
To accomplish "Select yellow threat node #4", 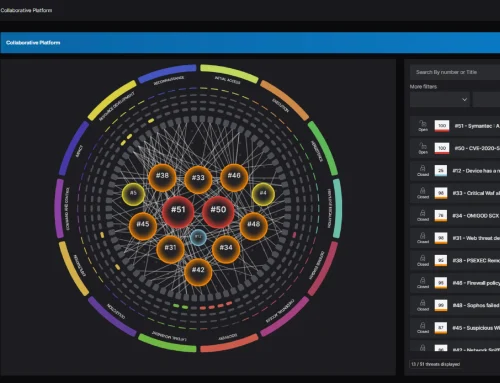I will click(x=263, y=194).
